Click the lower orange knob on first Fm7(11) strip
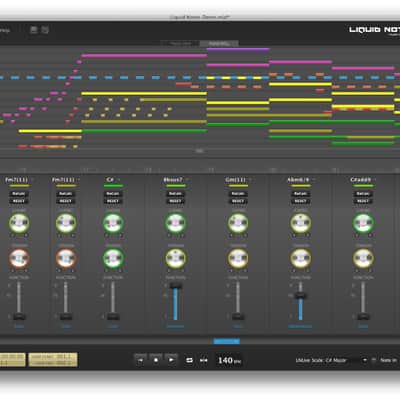Image resolution: width=400 pixels, height=400 pixels. click(19, 259)
